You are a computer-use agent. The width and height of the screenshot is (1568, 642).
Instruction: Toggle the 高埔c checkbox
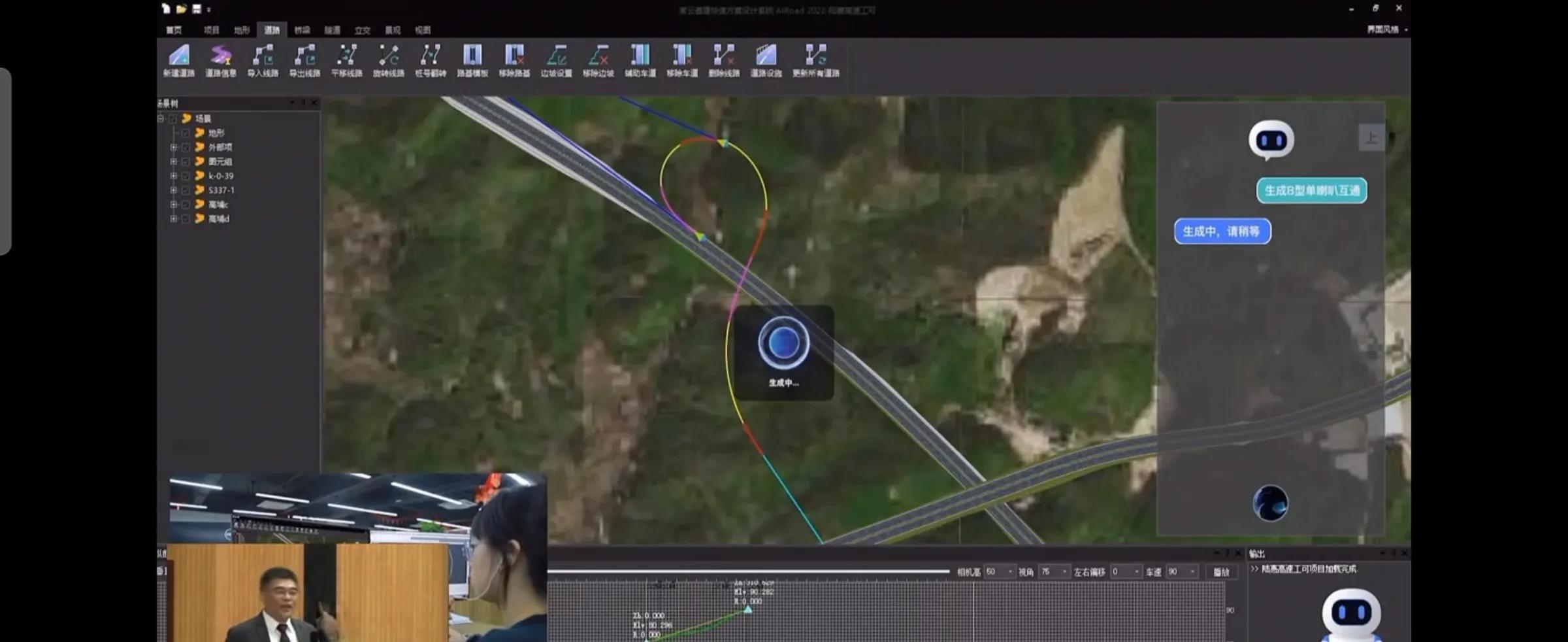pyautogui.click(x=186, y=205)
